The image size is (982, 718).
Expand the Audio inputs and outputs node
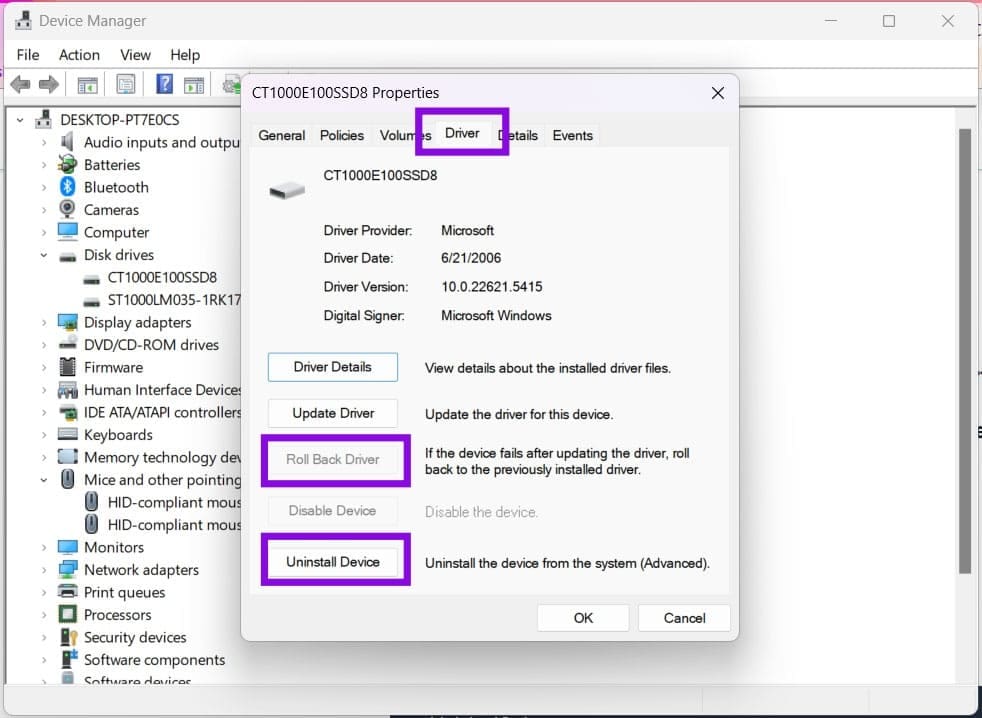[44, 142]
